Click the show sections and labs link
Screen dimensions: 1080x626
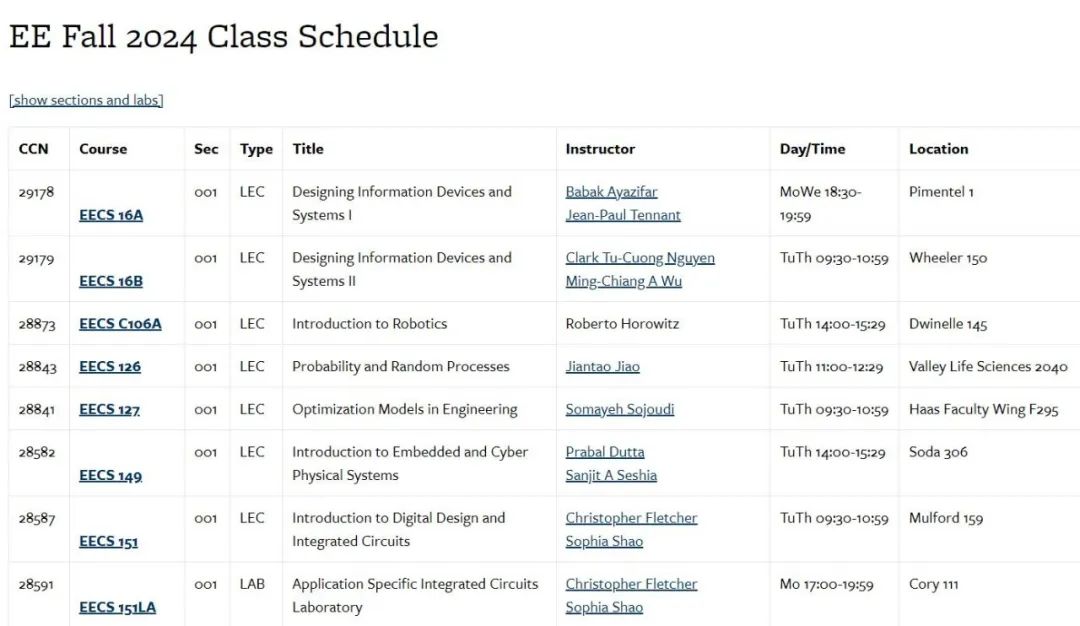click(x=86, y=100)
